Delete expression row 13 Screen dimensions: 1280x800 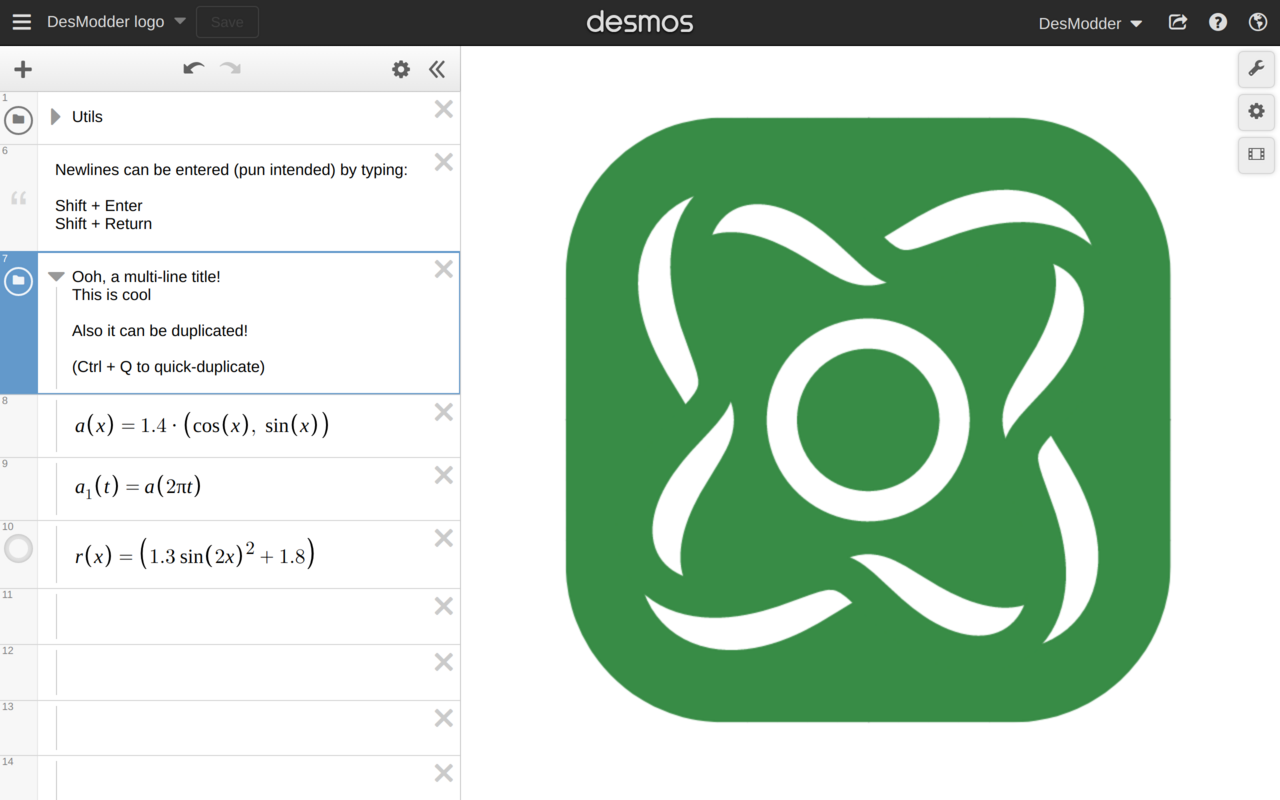(444, 718)
